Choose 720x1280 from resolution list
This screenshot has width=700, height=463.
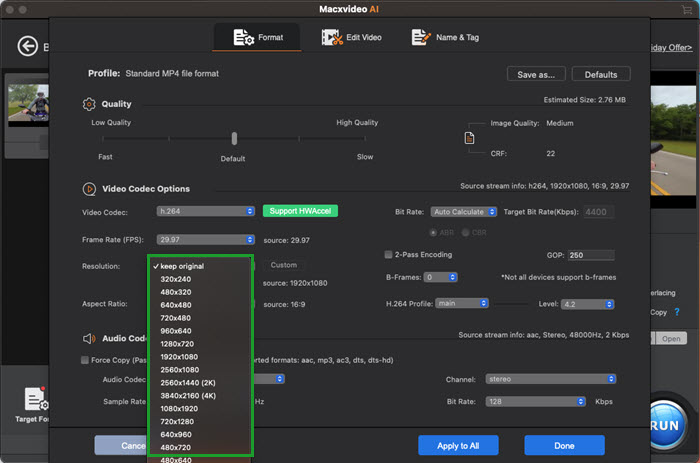point(200,421)
